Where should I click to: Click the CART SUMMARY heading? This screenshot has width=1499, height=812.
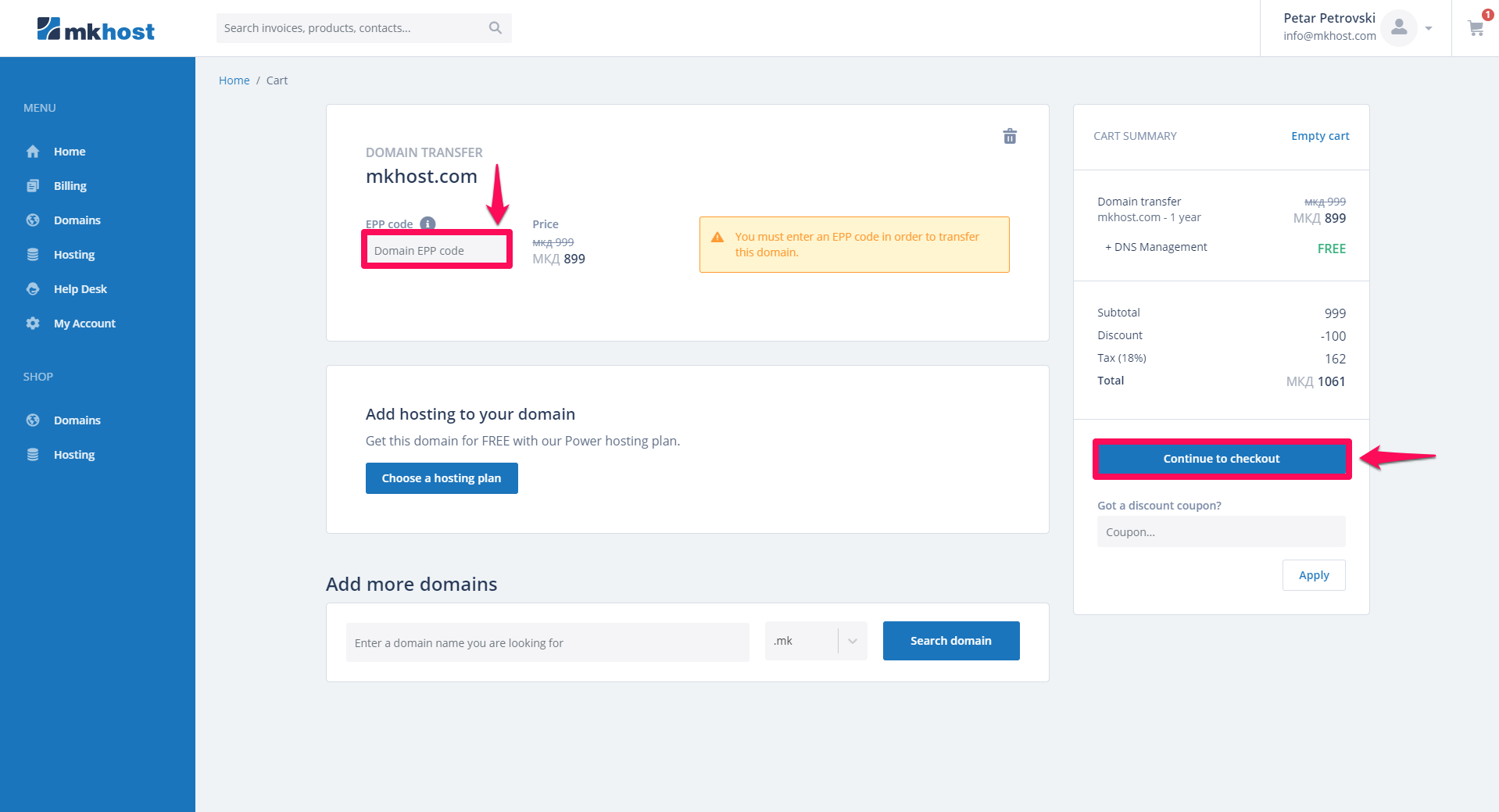coord(1135,136)
